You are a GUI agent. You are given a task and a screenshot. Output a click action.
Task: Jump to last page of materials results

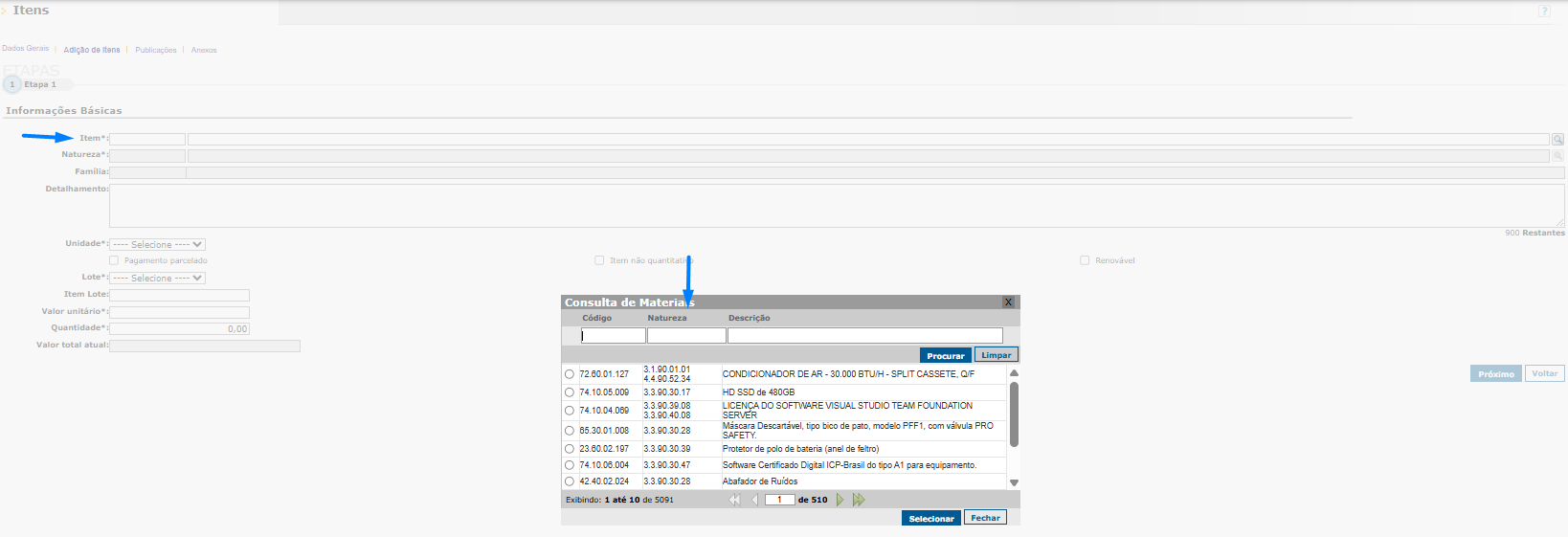(859, 500)
